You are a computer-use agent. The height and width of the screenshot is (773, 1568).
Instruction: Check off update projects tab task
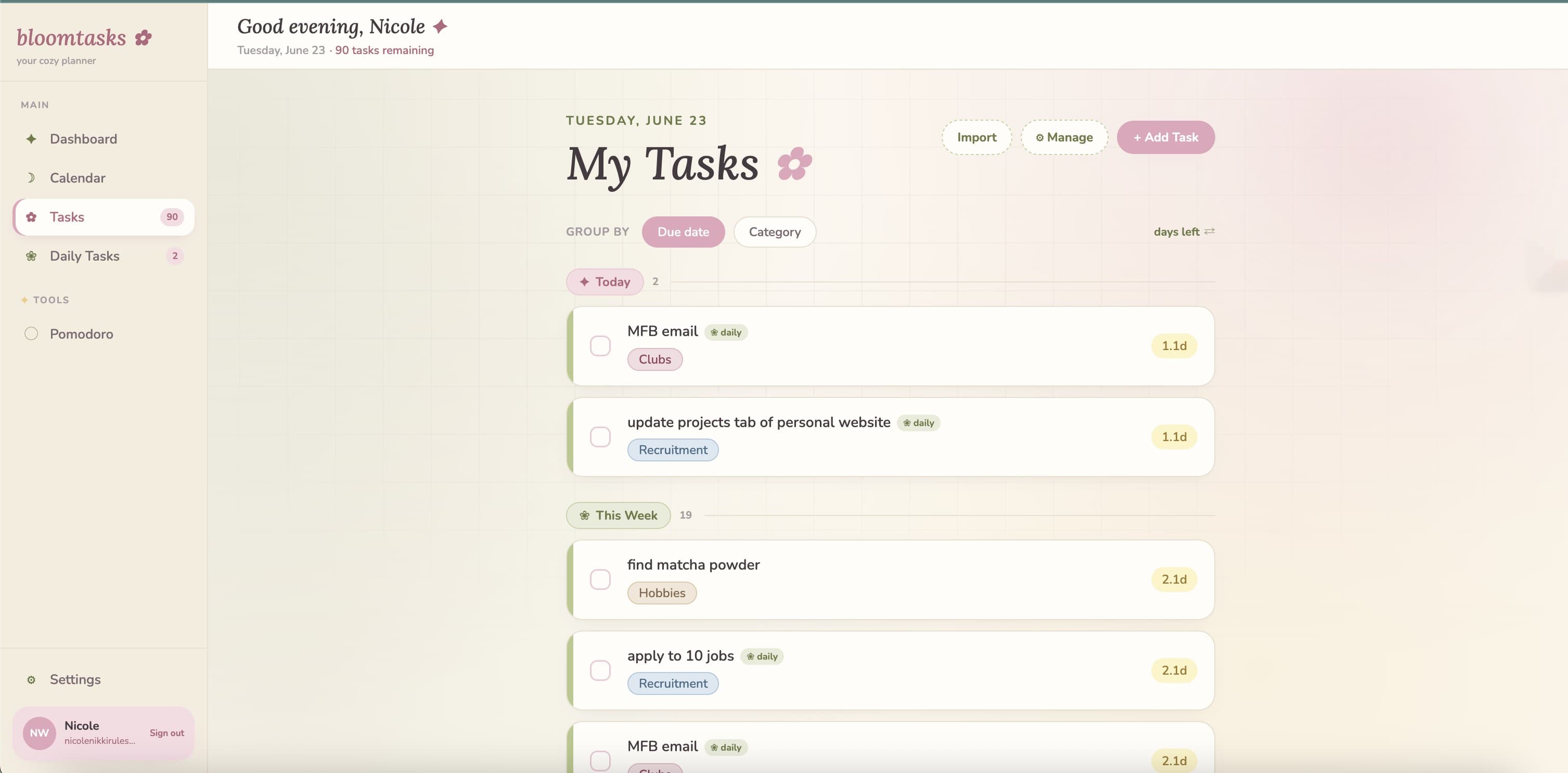click(x=600, y=437)
